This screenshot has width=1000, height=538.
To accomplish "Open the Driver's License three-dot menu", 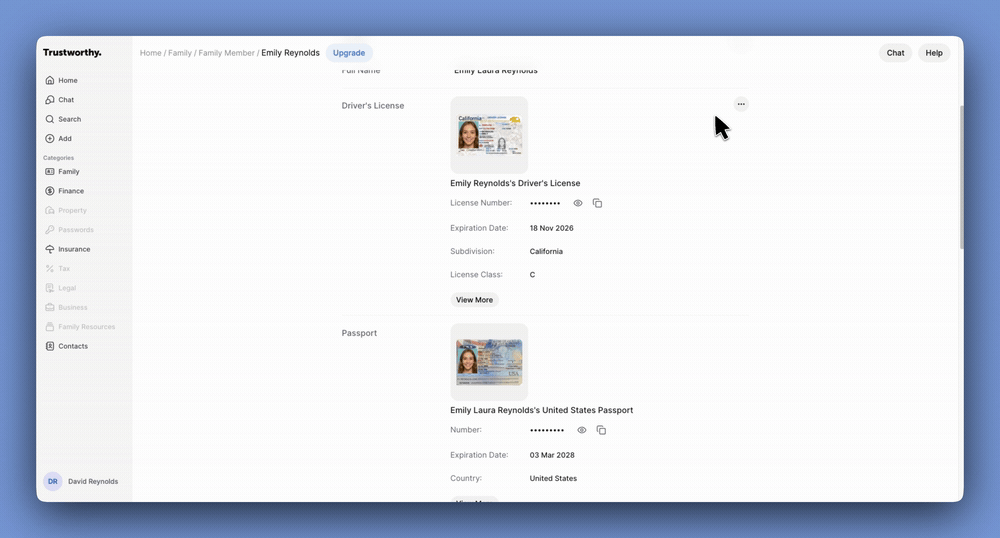I will (741, 104).
